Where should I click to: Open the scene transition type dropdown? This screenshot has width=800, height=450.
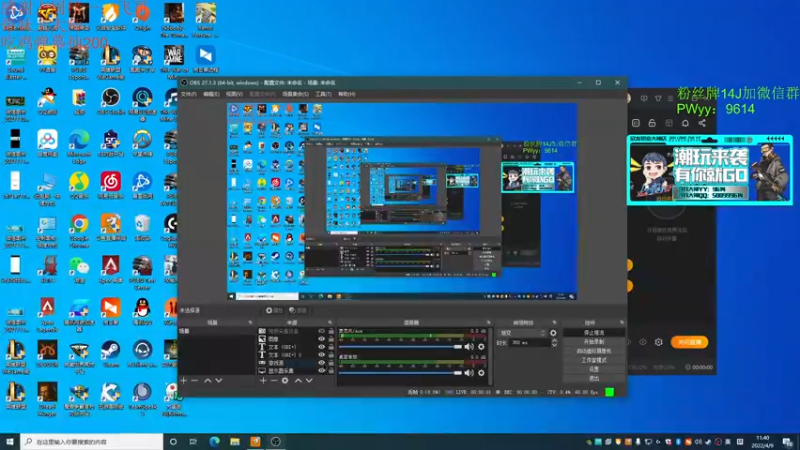point(522,333)
